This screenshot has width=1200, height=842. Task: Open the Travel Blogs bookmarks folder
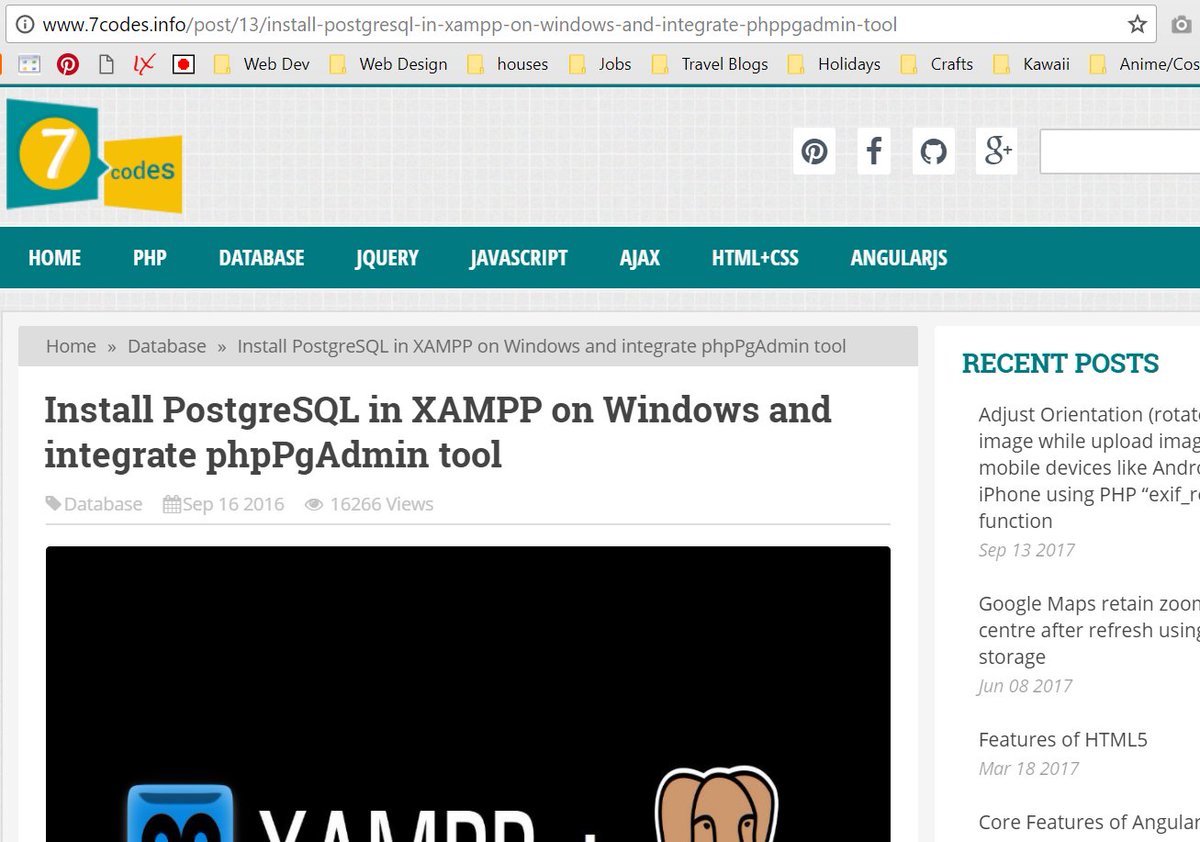point(710,64)
